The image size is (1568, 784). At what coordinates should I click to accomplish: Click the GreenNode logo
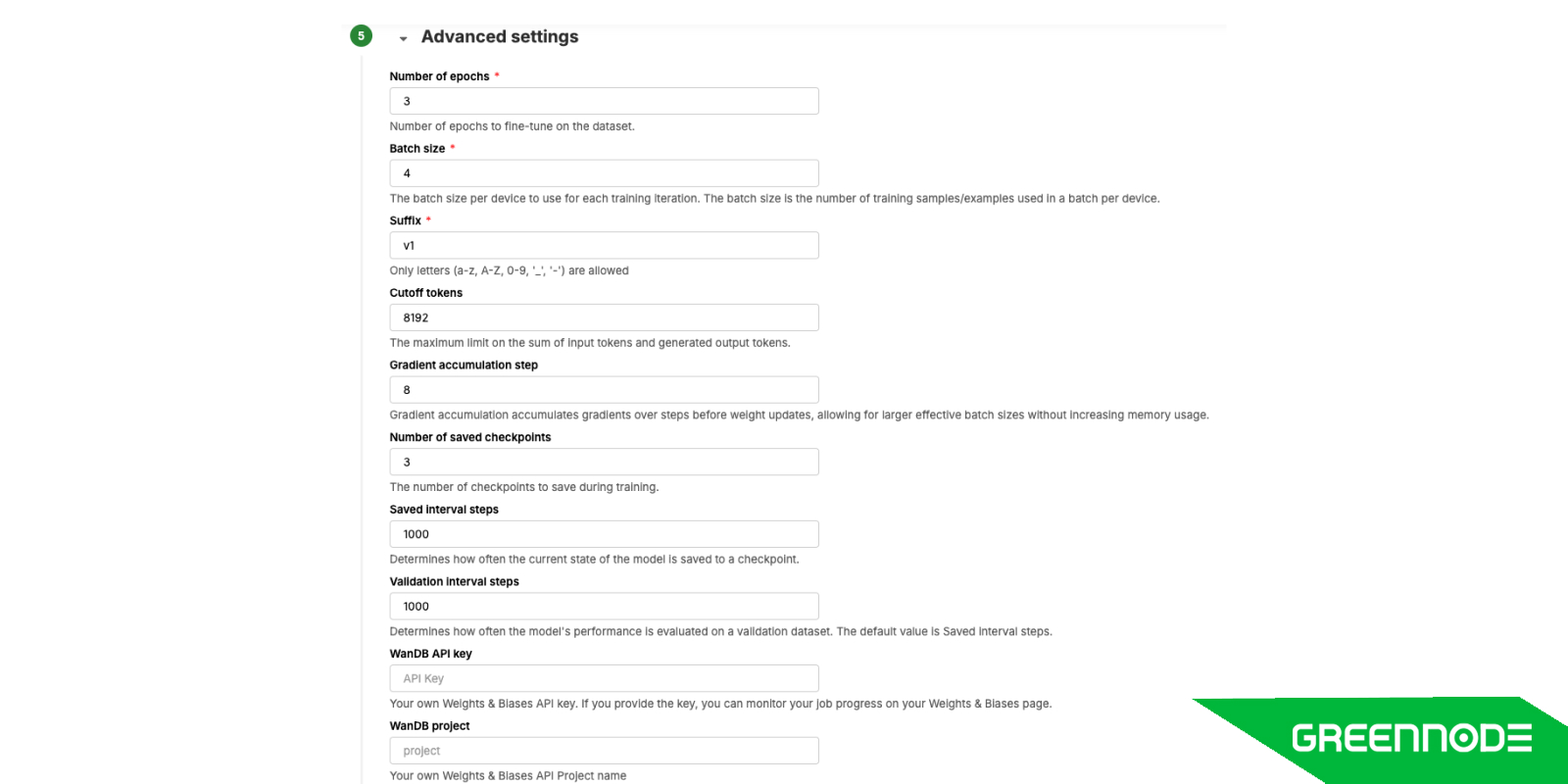[1411, 738]
